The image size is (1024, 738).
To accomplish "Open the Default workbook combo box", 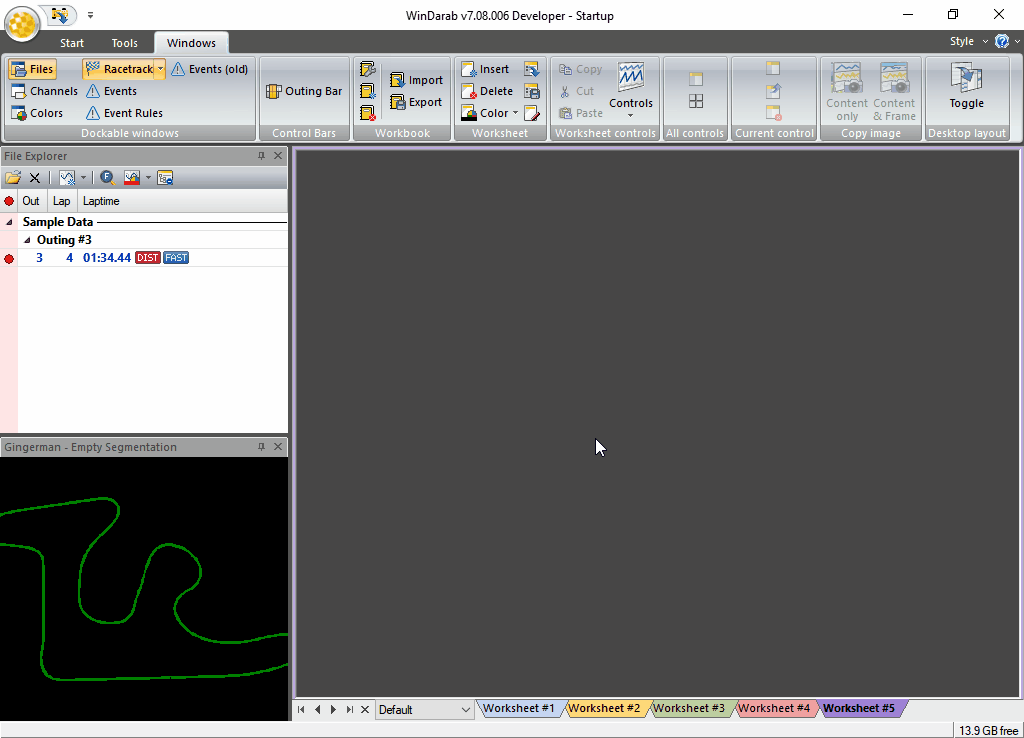I will [424, 710].
